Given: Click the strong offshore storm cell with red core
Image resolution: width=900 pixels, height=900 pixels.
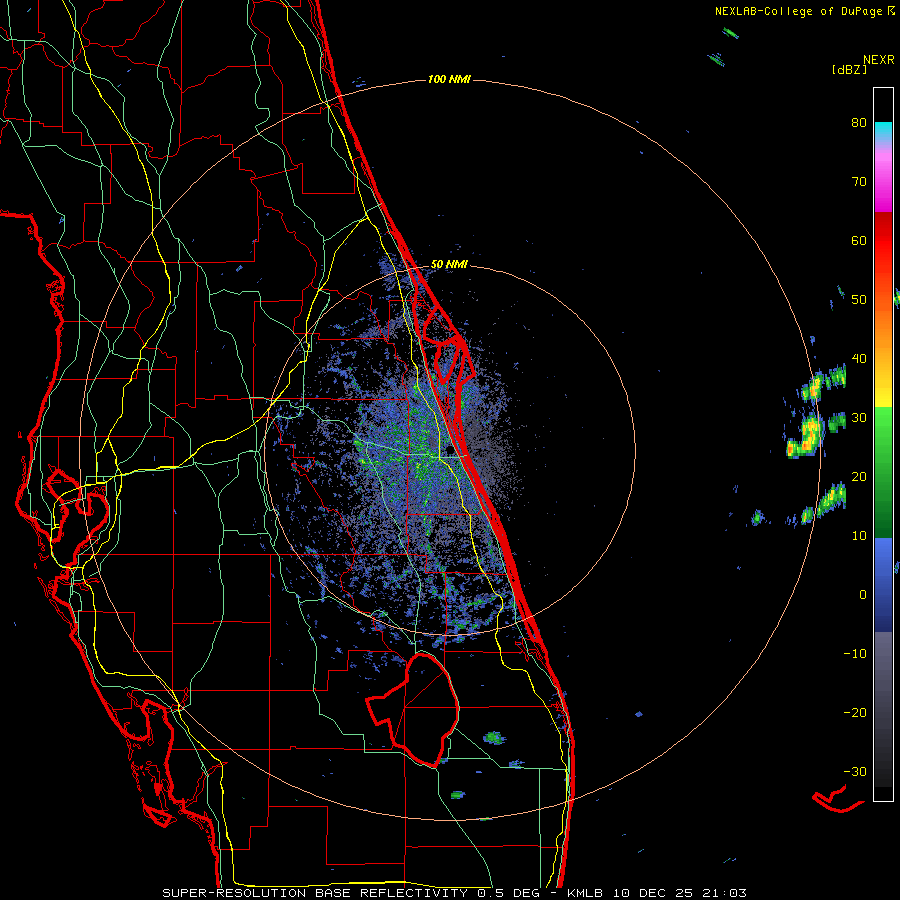Looking at the screenshot, I should 805,437.
